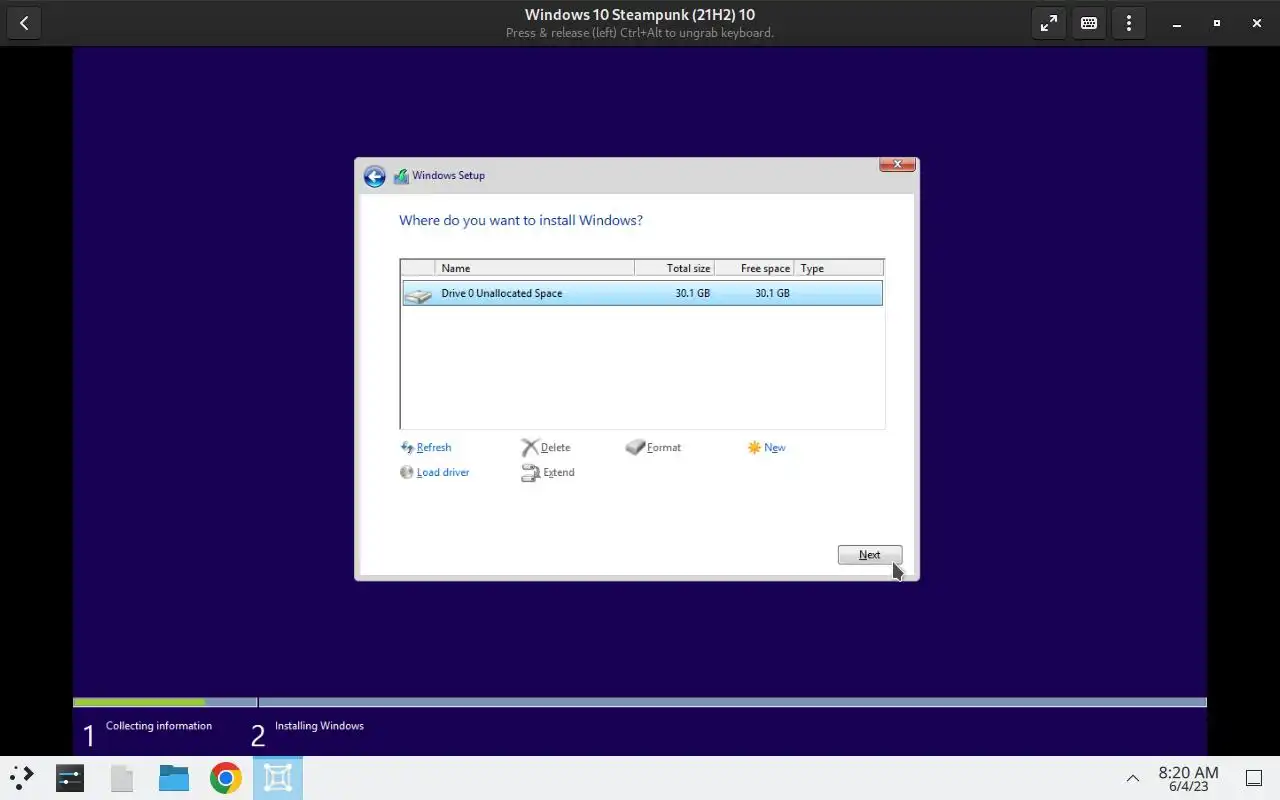Open the application launcher in taskbar
The height and width of the screenshot is (800, 1280).
[x=22, y=778]
